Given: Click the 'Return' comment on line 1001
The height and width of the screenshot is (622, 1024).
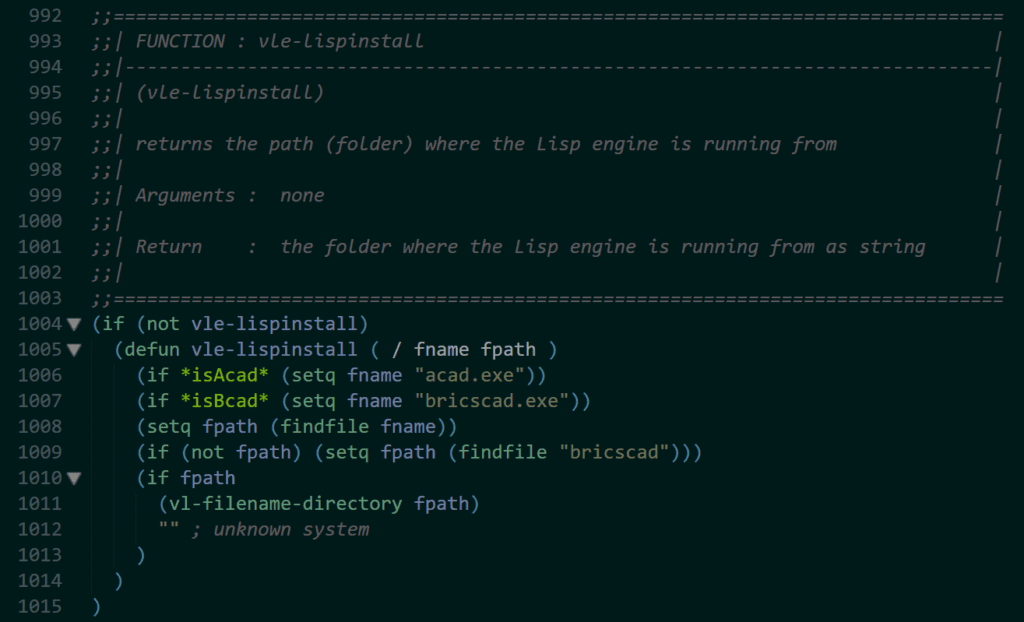Looking at the screenshot, I should 168,247.
